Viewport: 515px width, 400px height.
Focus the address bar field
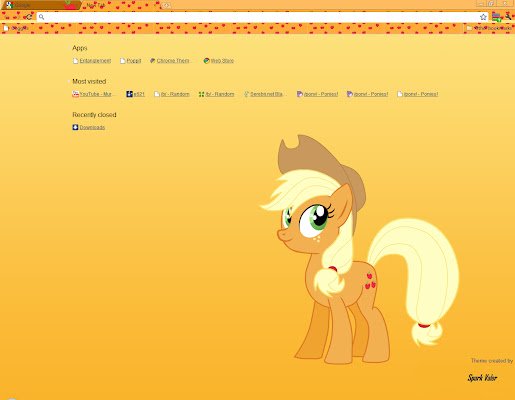pos(262,17)
